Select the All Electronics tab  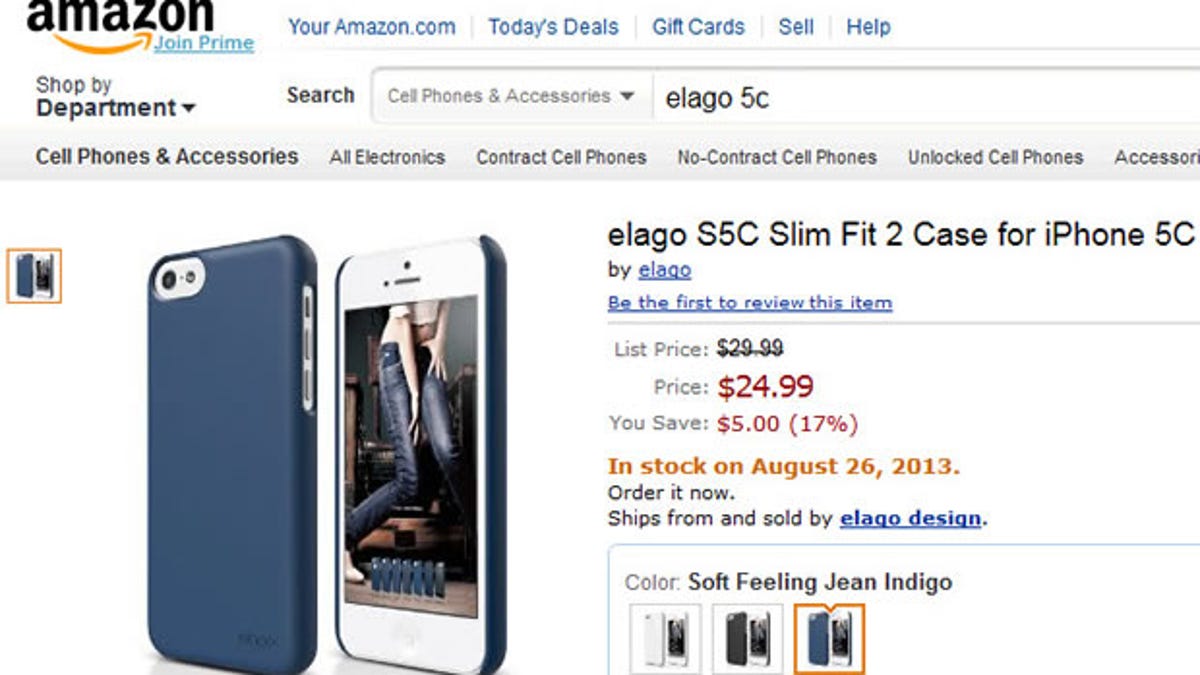tap(387, 157)
